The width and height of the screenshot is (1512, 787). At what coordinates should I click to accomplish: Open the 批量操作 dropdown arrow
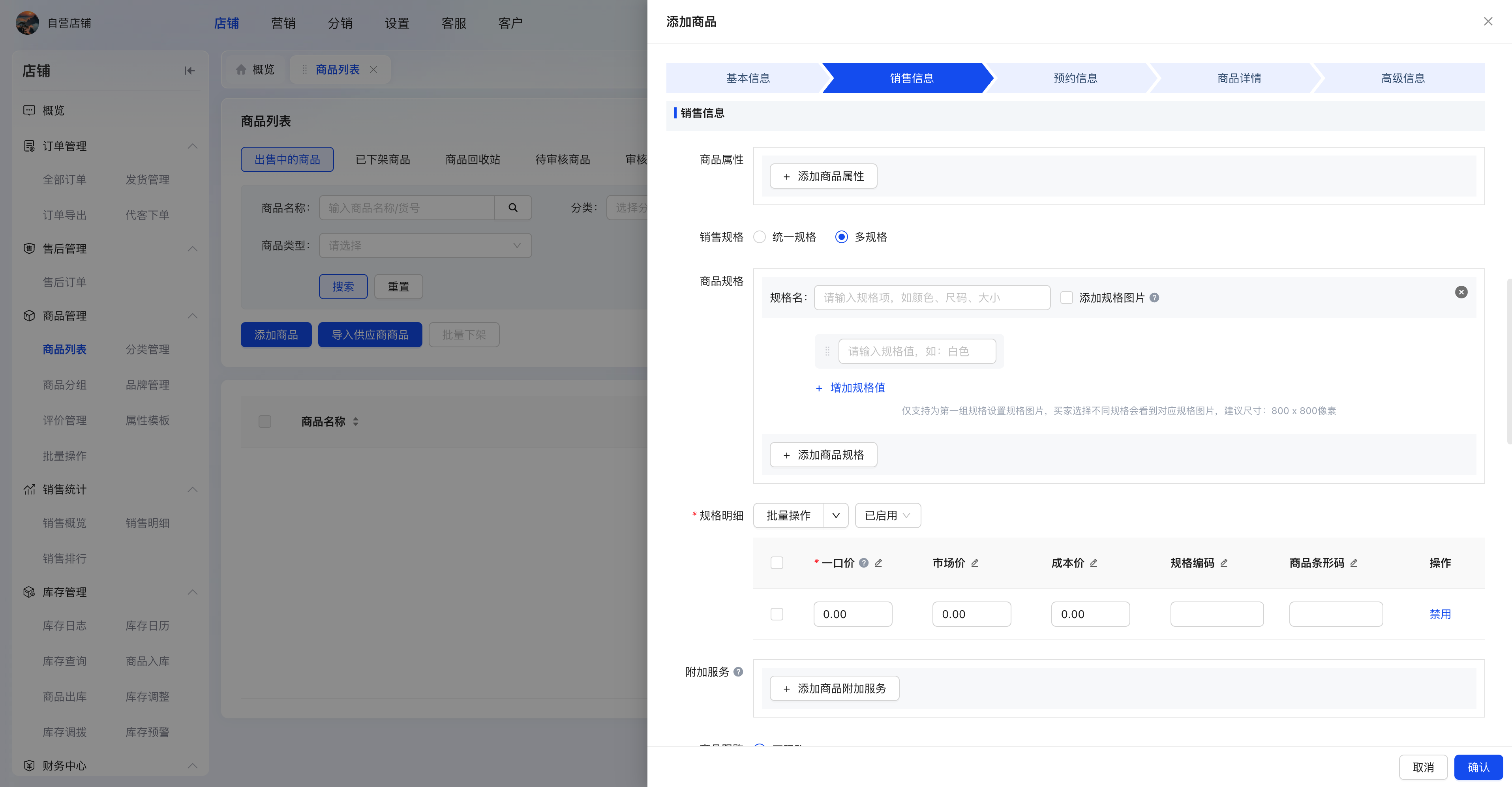point(836,515)
